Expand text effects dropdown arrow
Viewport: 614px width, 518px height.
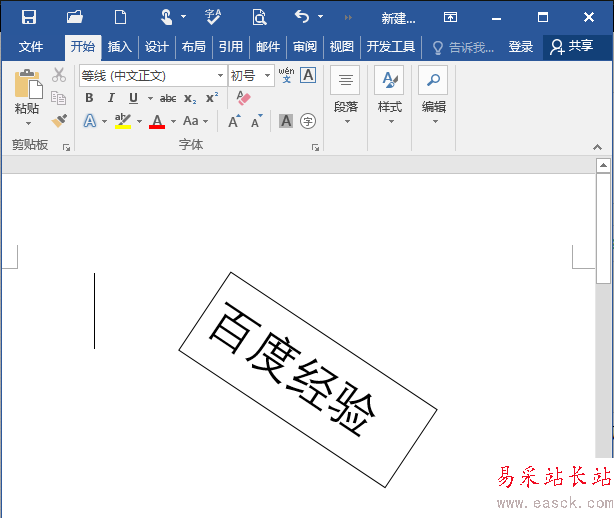point(104,121)
